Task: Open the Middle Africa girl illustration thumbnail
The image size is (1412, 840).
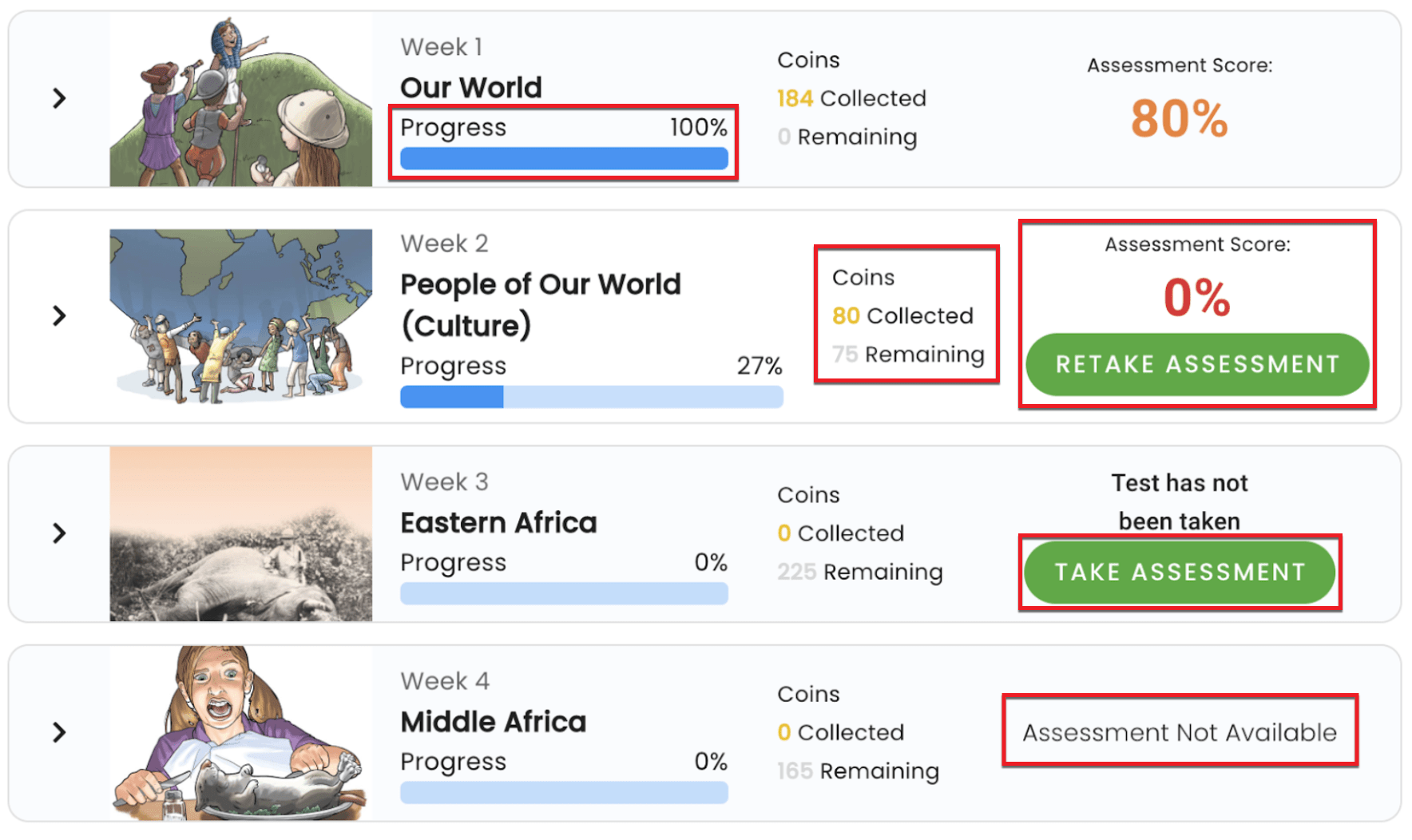Action: click(x=240, y=732)
